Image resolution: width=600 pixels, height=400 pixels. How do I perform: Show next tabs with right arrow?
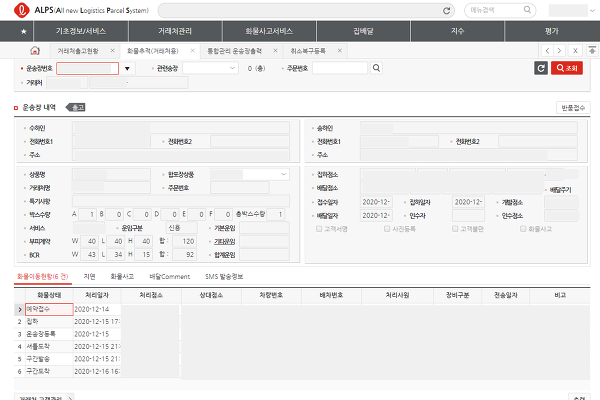(559, 51)
